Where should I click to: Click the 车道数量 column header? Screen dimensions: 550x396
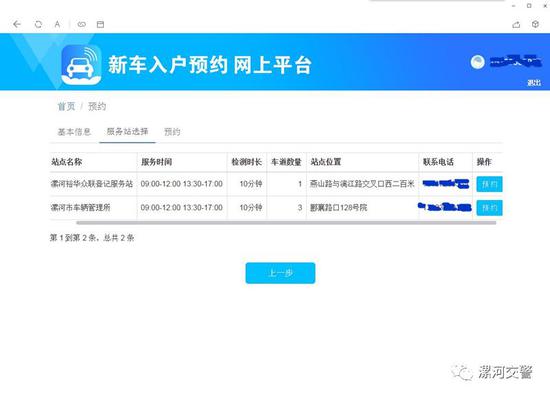(x=286, y=162)
